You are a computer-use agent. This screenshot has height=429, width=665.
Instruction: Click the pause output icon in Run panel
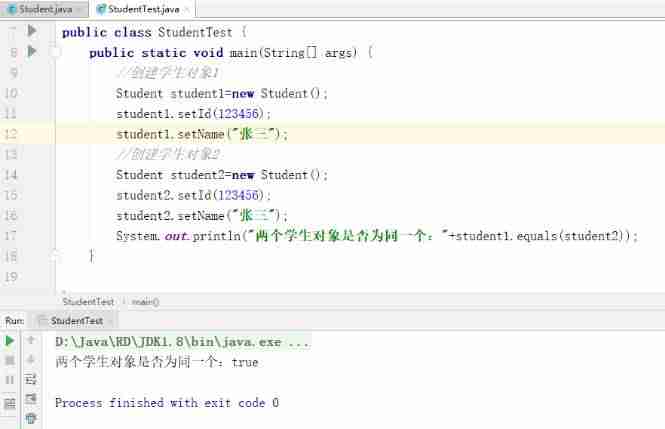click(x=9, y=380)
